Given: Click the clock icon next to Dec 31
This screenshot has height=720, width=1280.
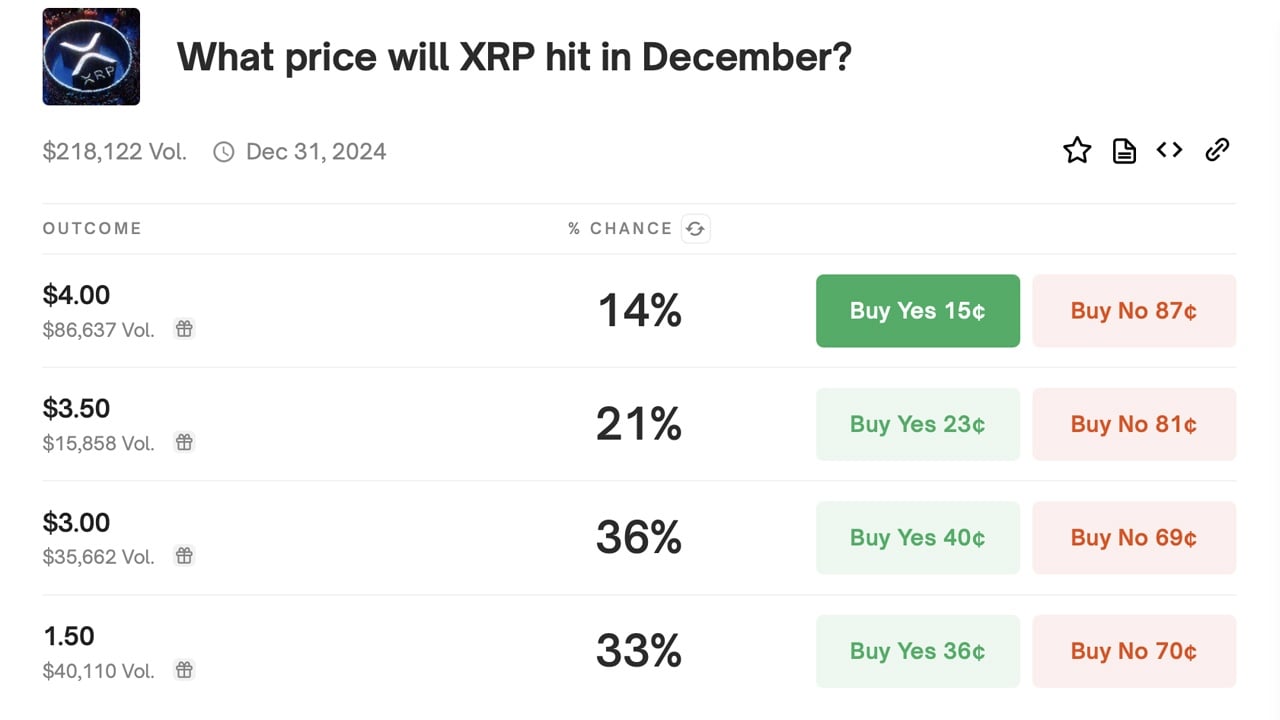Looking at the screenshot, I should pyautogui.click(x=222, y=150).
